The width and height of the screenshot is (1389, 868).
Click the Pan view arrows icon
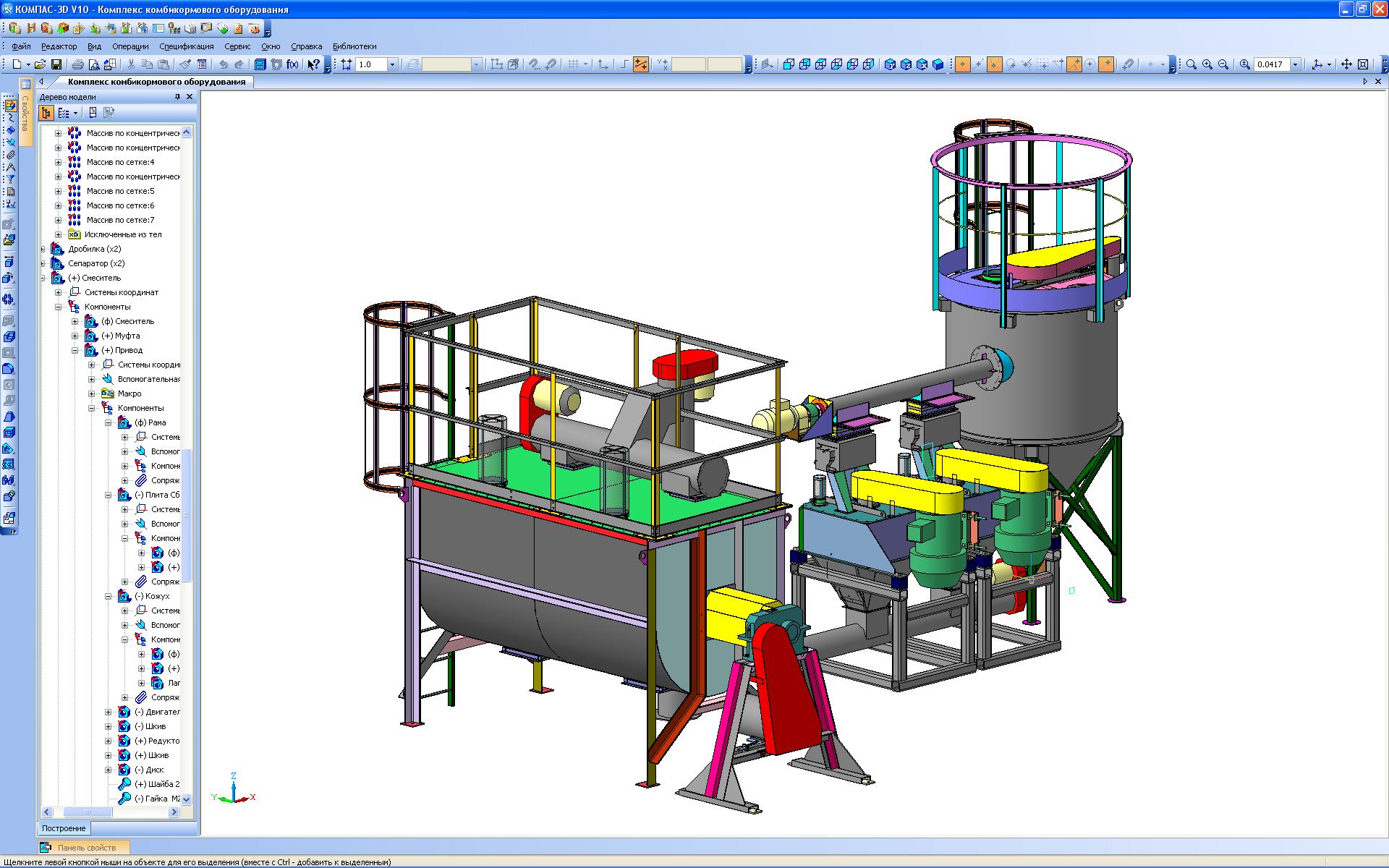point(1346,64)
